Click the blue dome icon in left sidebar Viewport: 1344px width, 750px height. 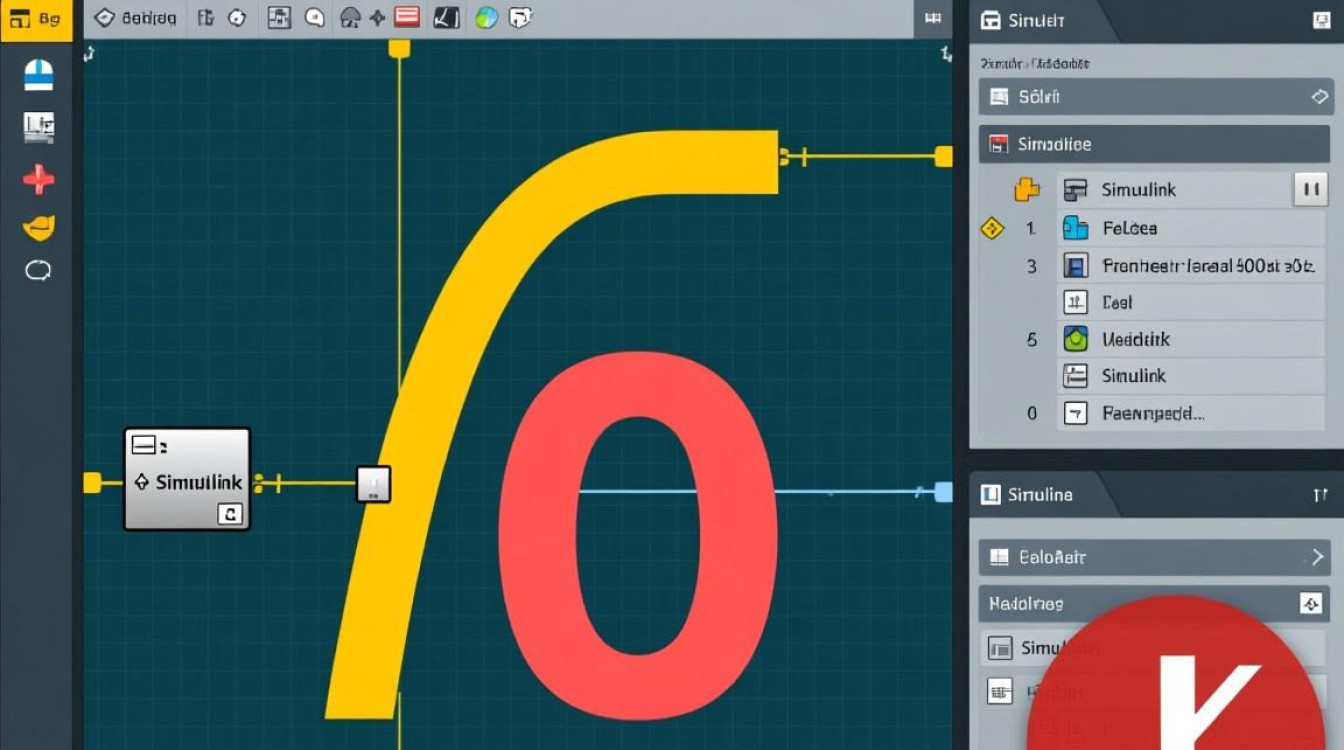[38, 76]
